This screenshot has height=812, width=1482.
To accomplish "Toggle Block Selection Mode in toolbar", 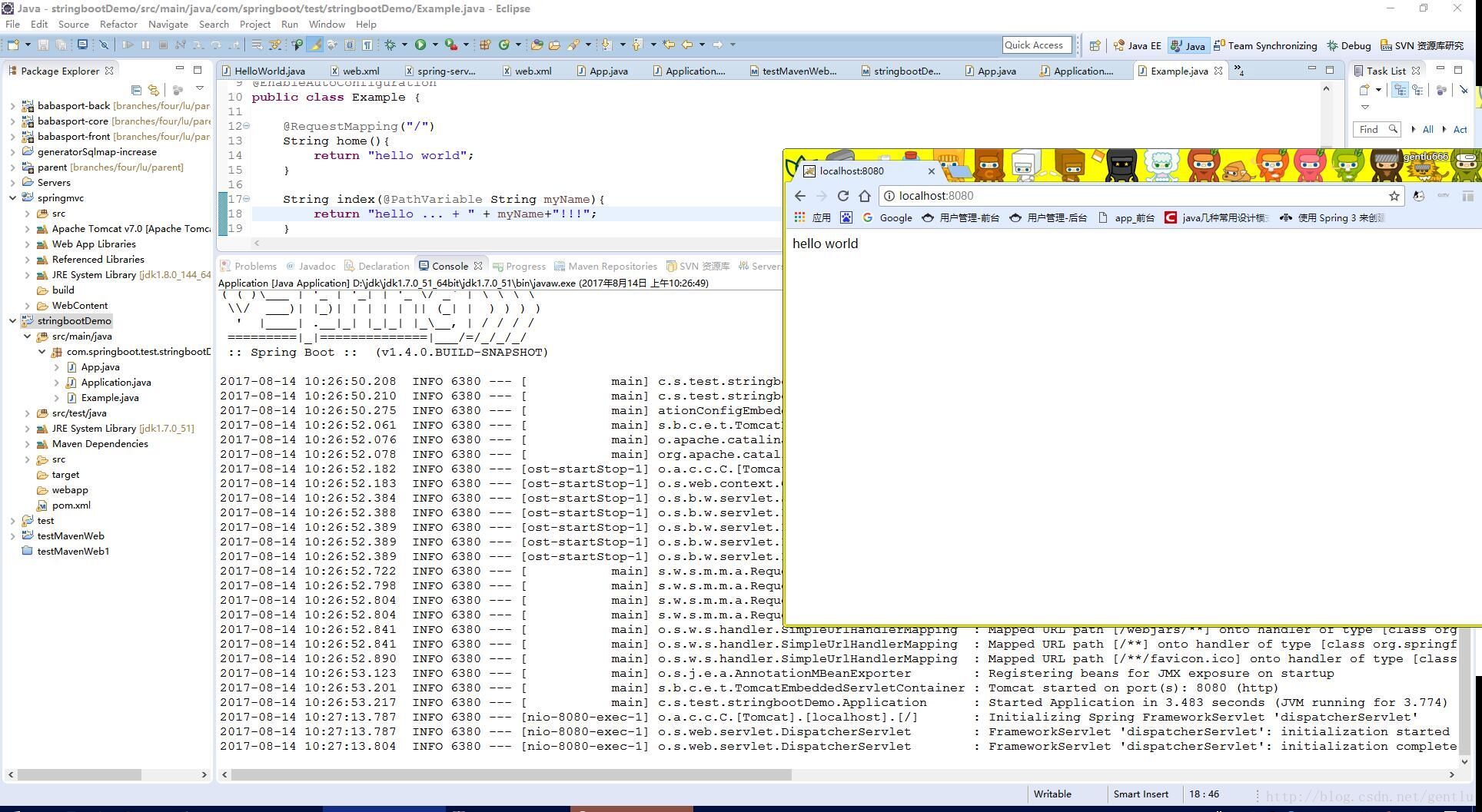I will click(350, 45).
